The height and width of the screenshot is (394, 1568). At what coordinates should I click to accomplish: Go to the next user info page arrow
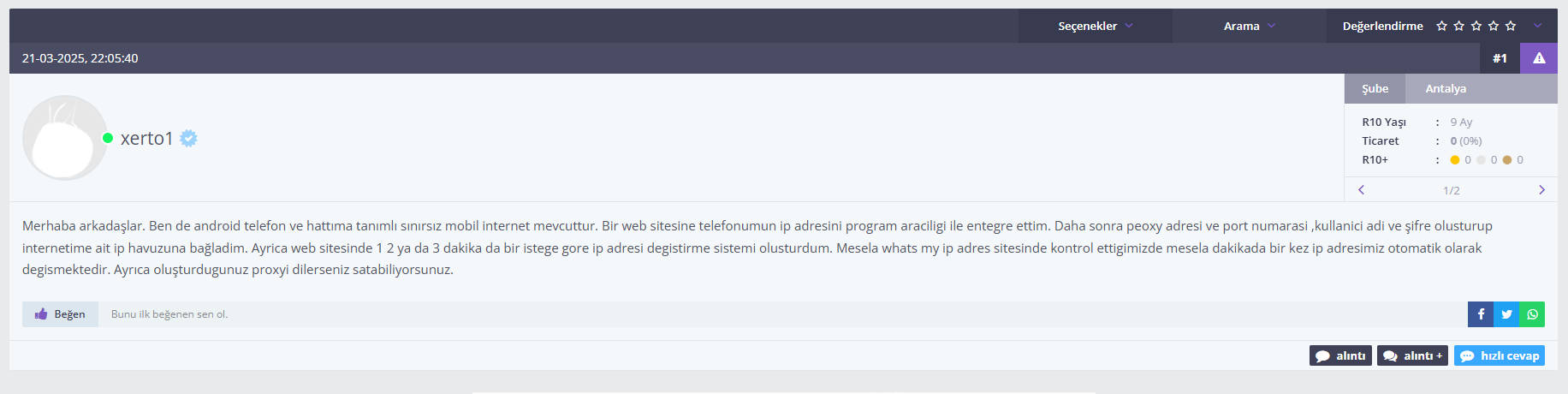click(x=1541, y=190)
